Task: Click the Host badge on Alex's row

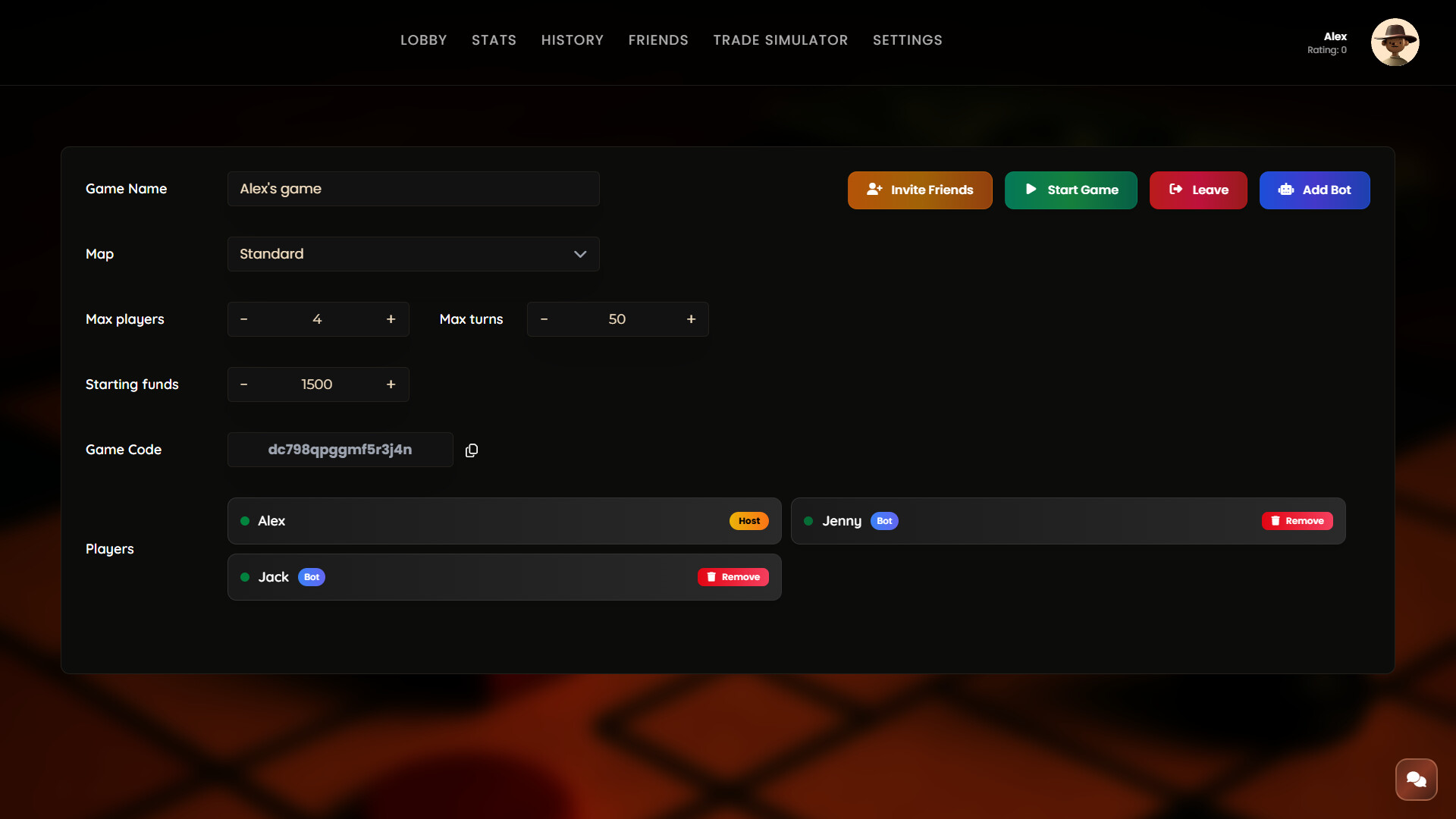Action: 748,521
